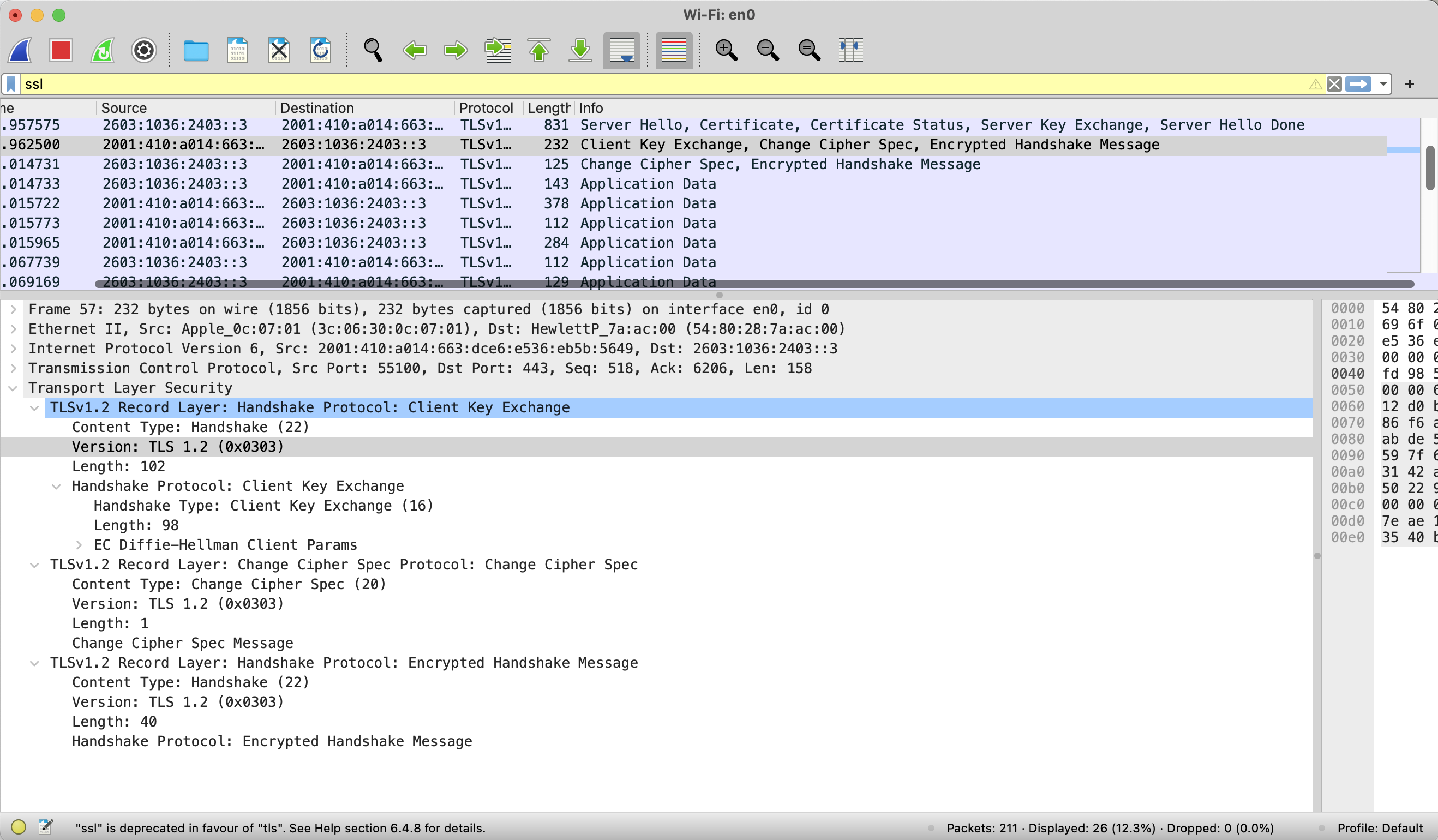Clear the display filter X button

click(1334, 85)
